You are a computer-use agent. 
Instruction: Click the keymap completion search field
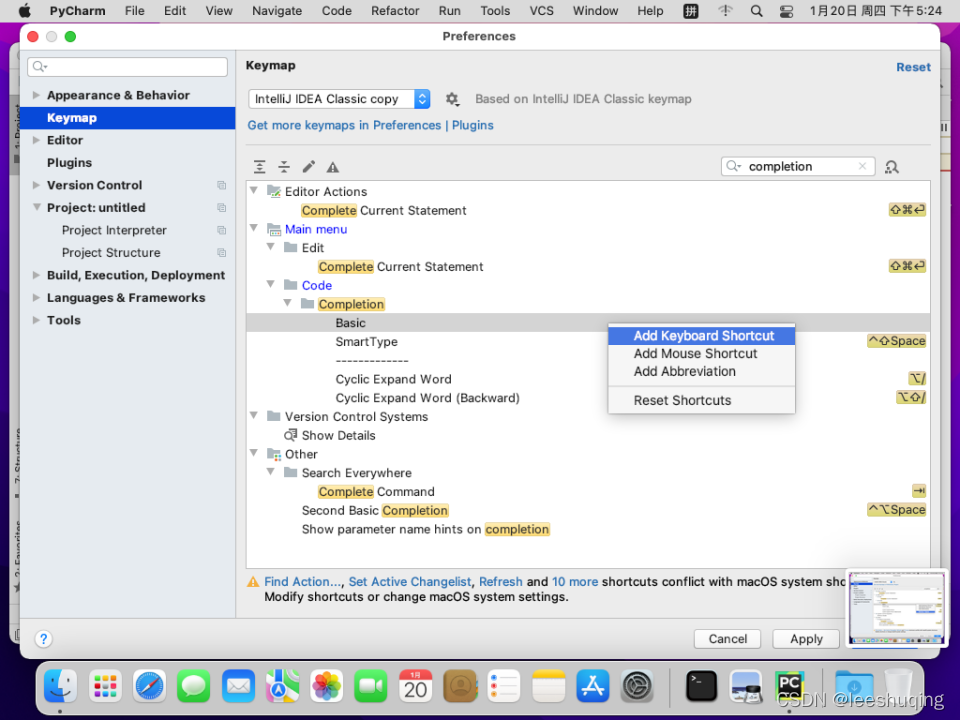(798, 166)
